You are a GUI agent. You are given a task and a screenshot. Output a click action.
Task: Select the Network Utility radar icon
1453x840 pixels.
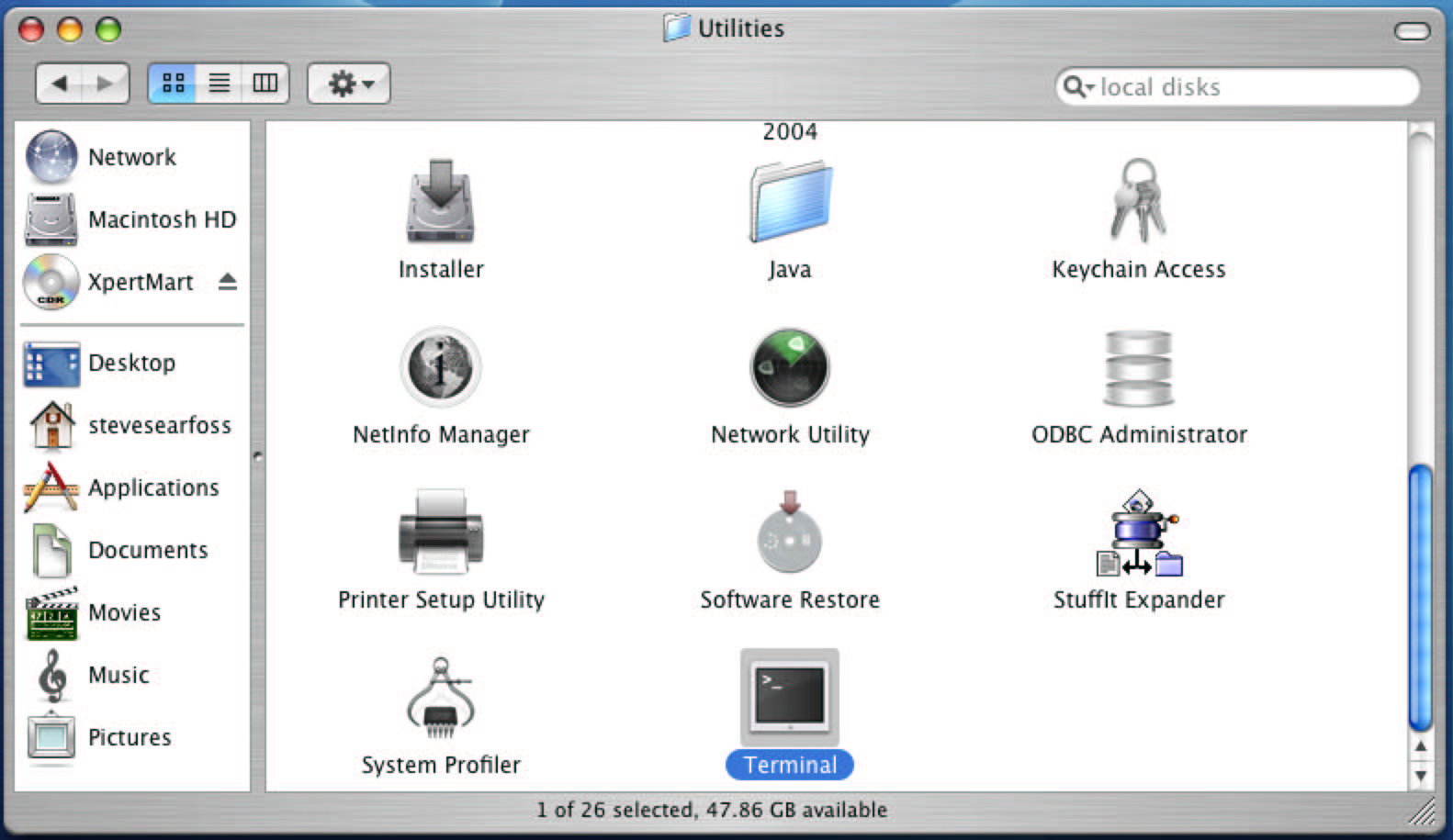[x=790, y=367]
